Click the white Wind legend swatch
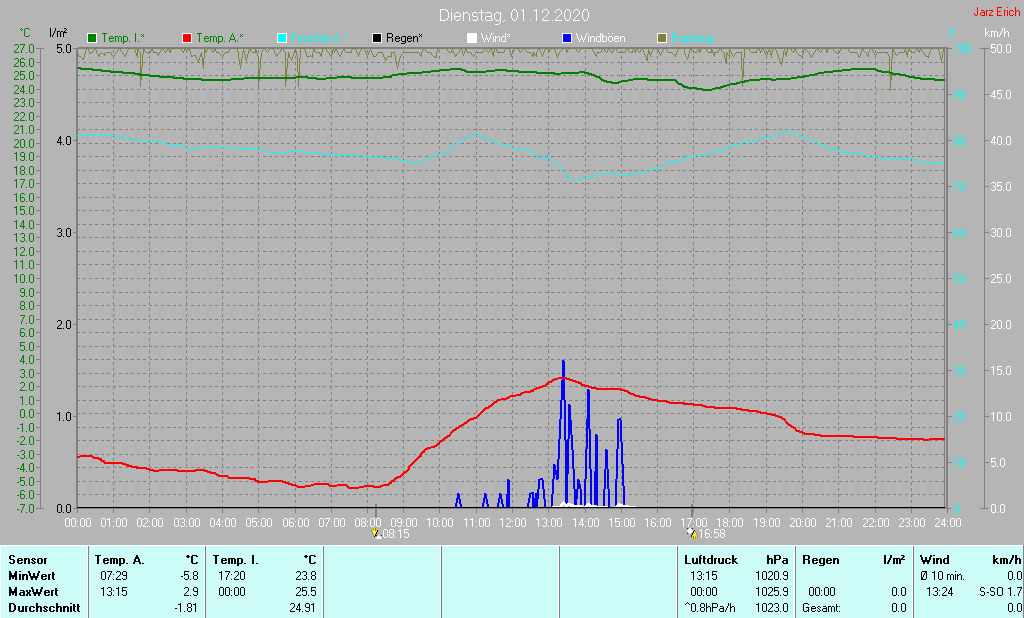The image size is (1024, 618). [472, 39]
